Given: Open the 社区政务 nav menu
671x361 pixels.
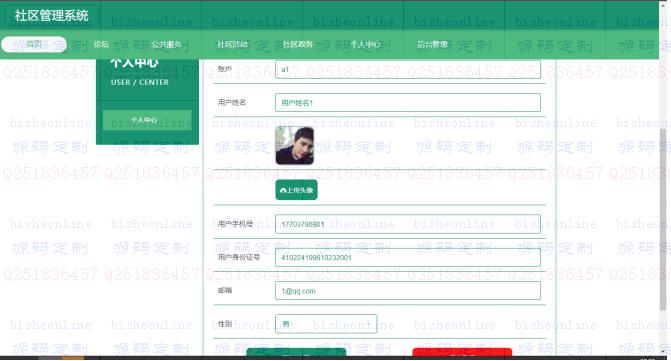Looking at the screenshot, I should pyautogui.click(x=298, y=44).
